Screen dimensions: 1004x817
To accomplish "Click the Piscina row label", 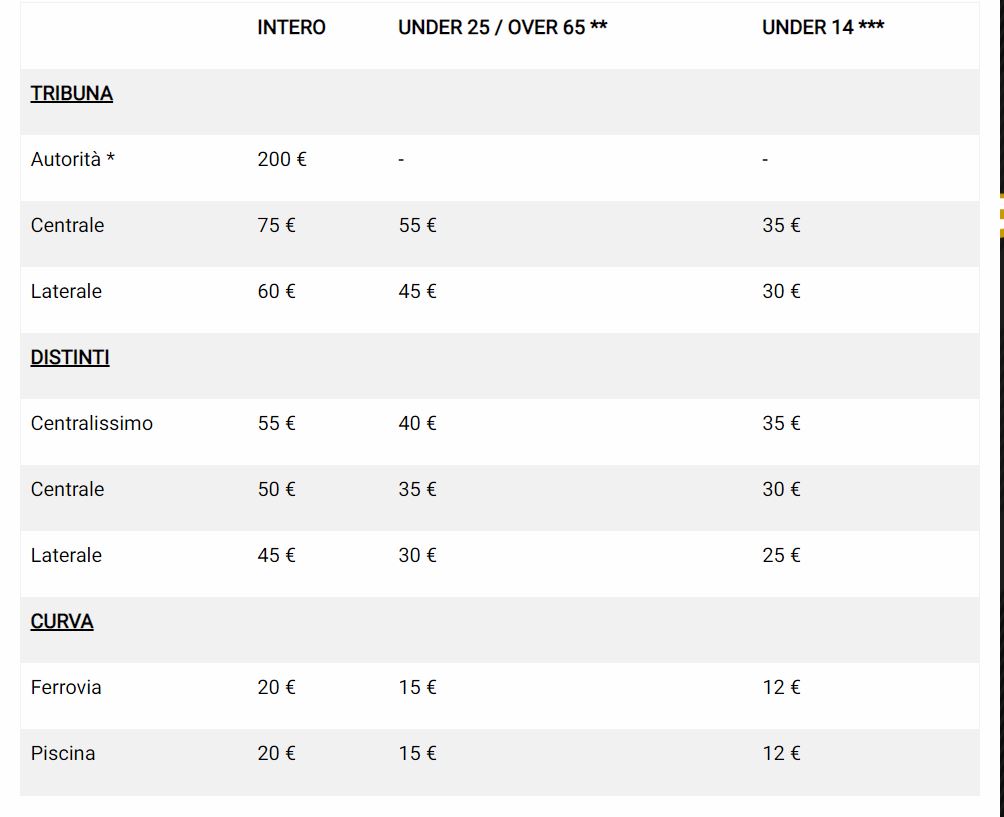I will (x=63, y=753).
